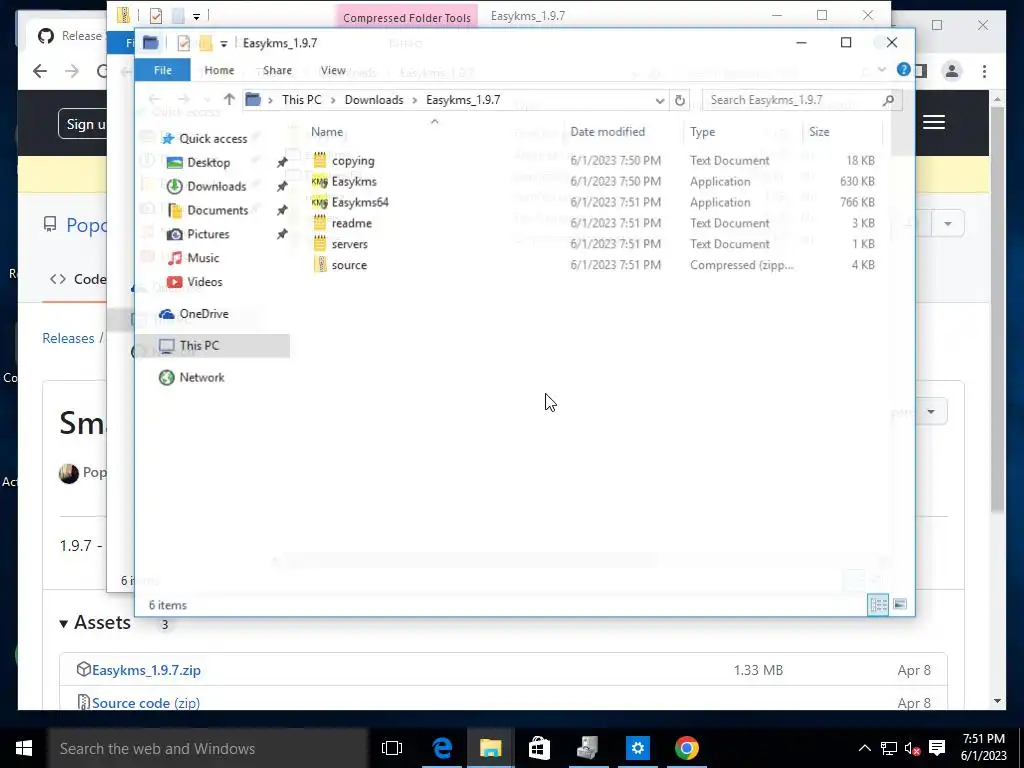Open Microsoft Store from taskbar
Image resolution: width=1024 pixels, height=768 pixels.
pos(539,748)
